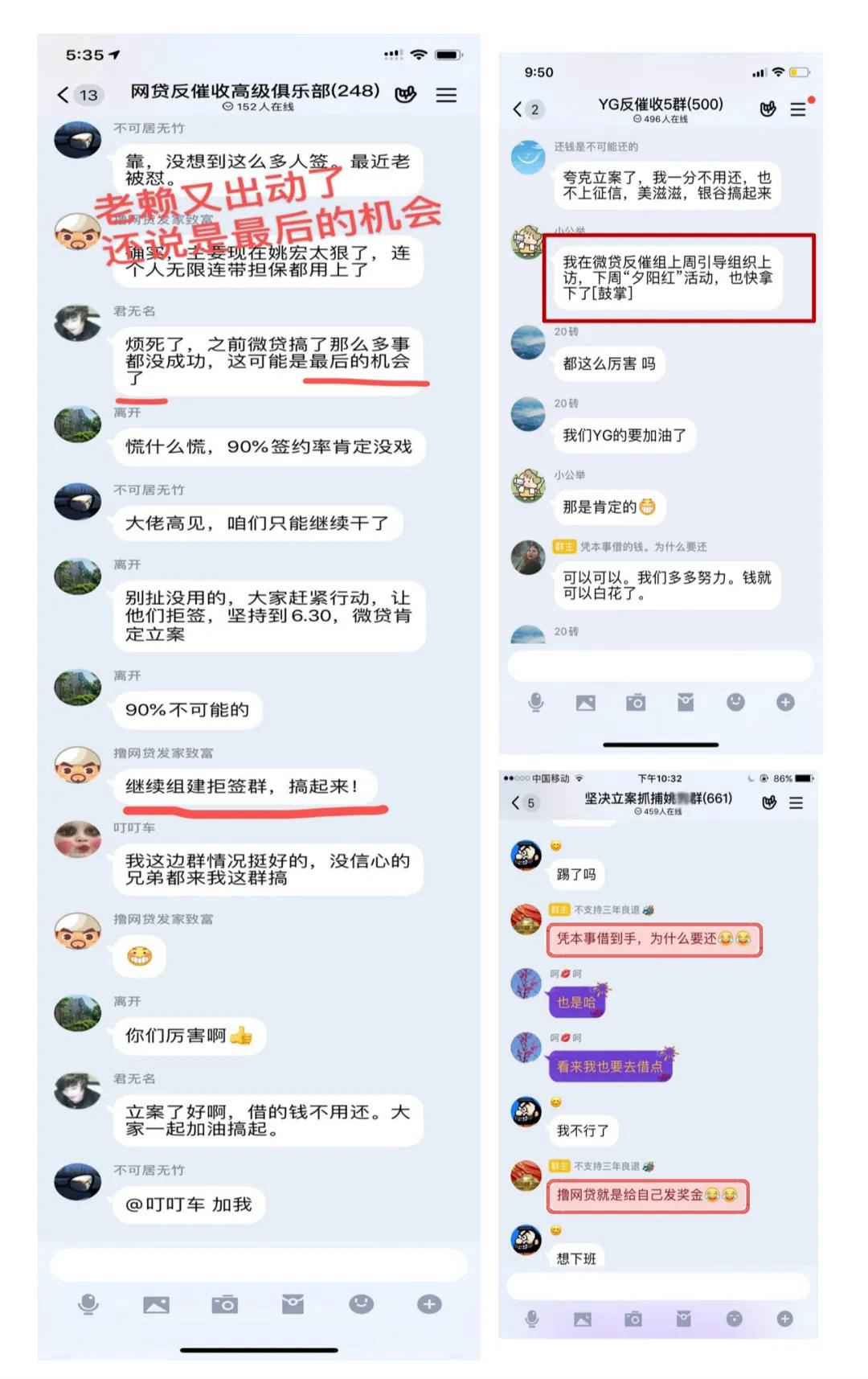Image resolution: width=868 pixels, height=1379 pixels.
Task: Tap the hand gesture icon beside 网贷反催收高级俱乐部 title
Action: coord(406,95)
